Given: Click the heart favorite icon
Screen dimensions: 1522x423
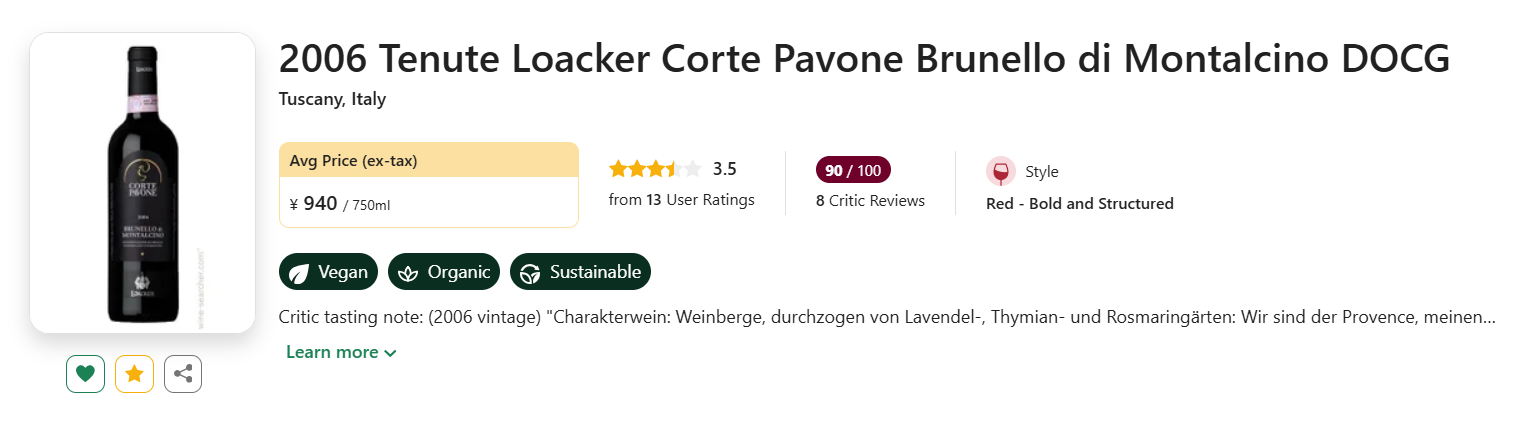Looking at the screenshot, I should click(x=85, y=374).
